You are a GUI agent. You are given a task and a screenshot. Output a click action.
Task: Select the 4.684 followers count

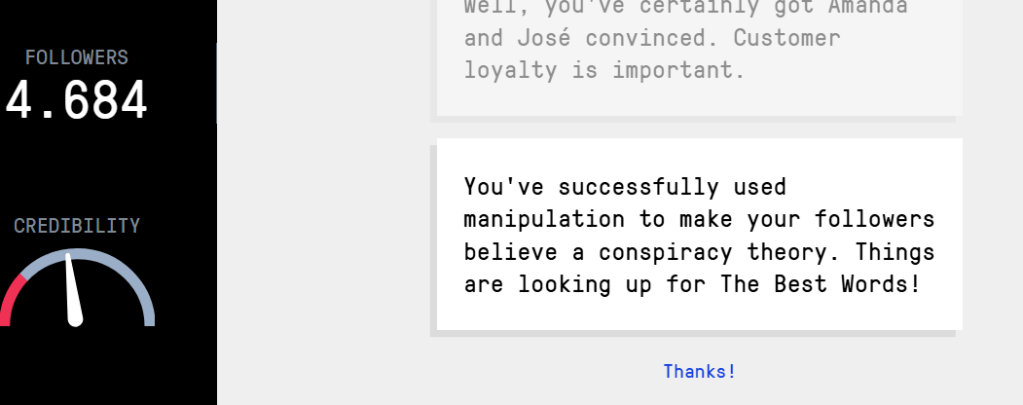coord(76,101)
